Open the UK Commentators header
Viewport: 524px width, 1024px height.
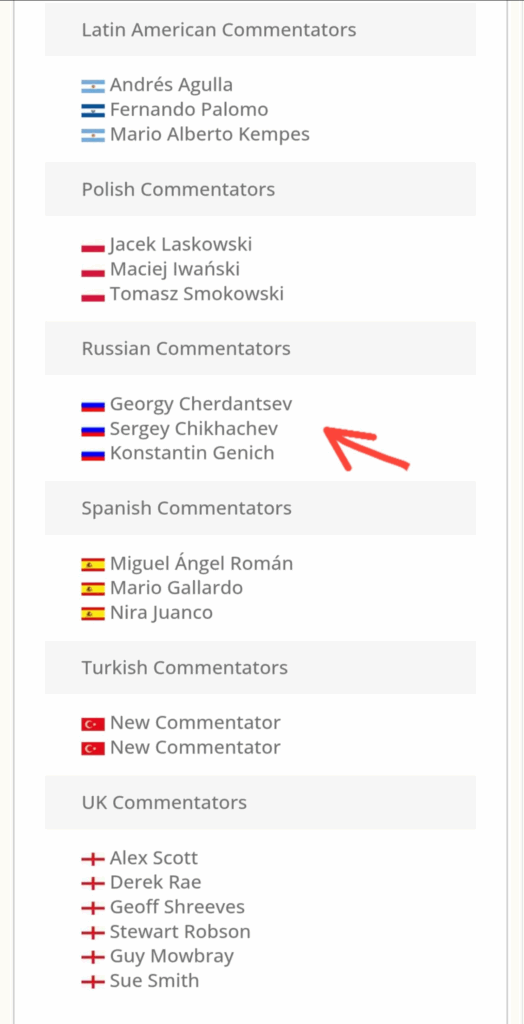point(260,802)
